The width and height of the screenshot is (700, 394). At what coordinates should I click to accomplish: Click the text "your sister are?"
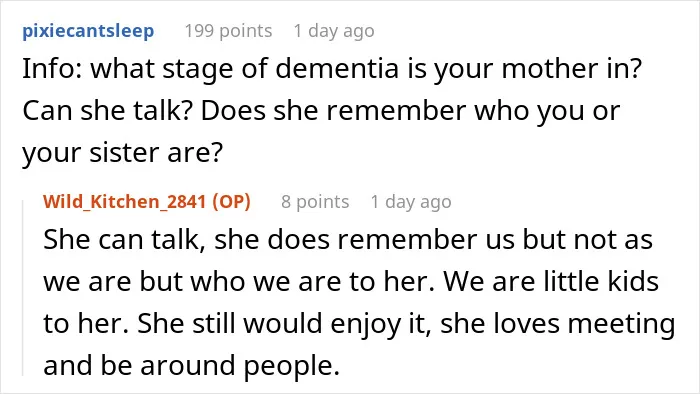122,153
